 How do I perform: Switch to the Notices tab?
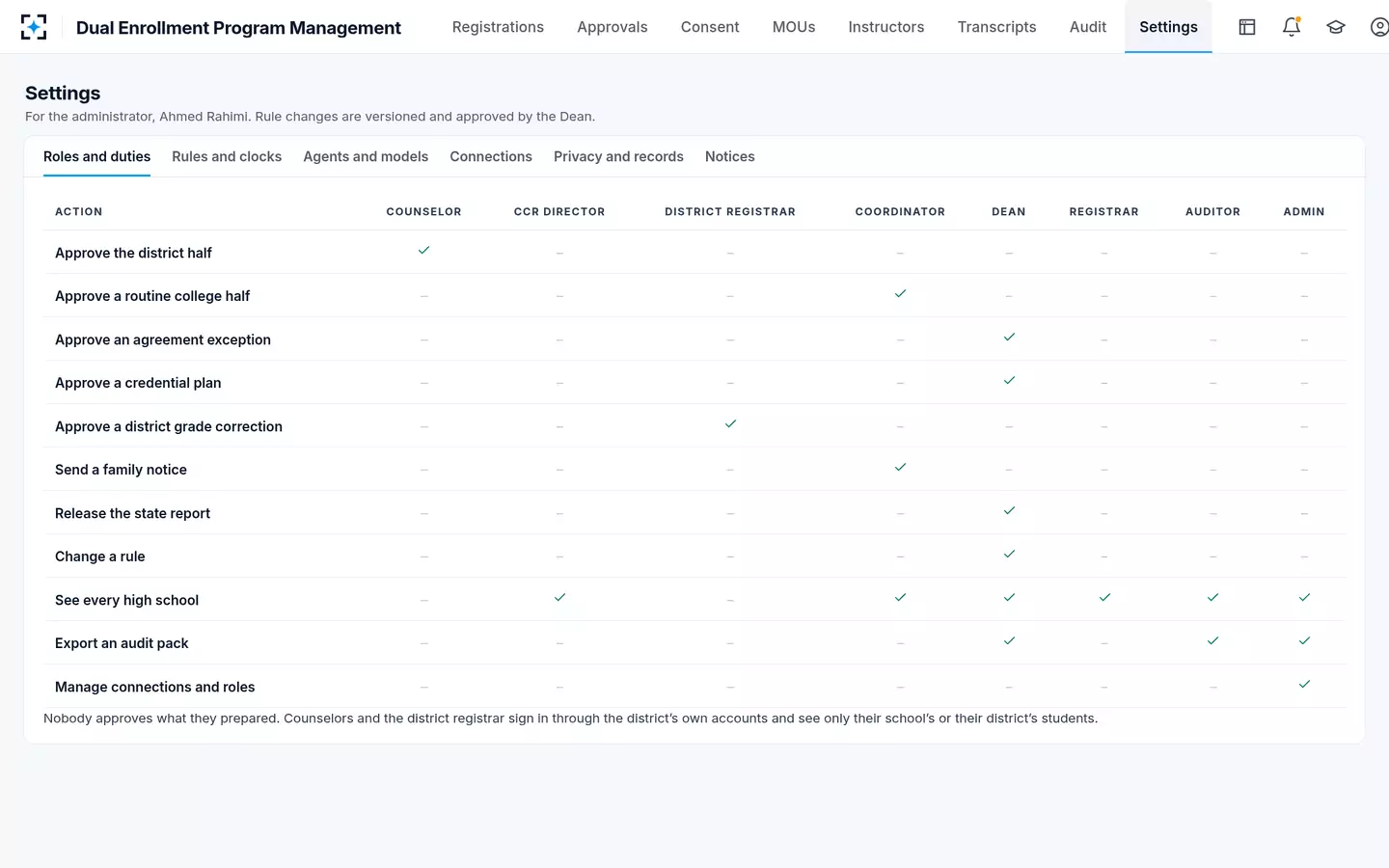(x=730, y=156)
